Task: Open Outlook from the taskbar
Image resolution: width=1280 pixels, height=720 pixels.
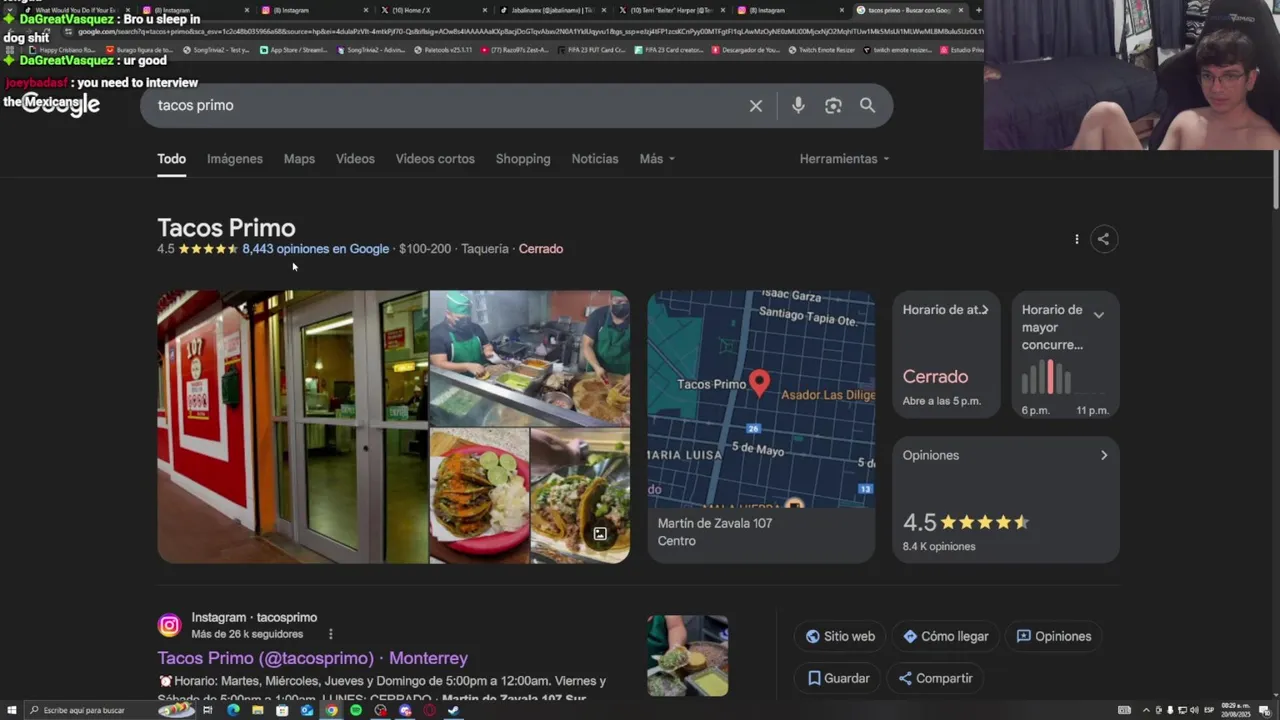Action: (x=306, y=710)
